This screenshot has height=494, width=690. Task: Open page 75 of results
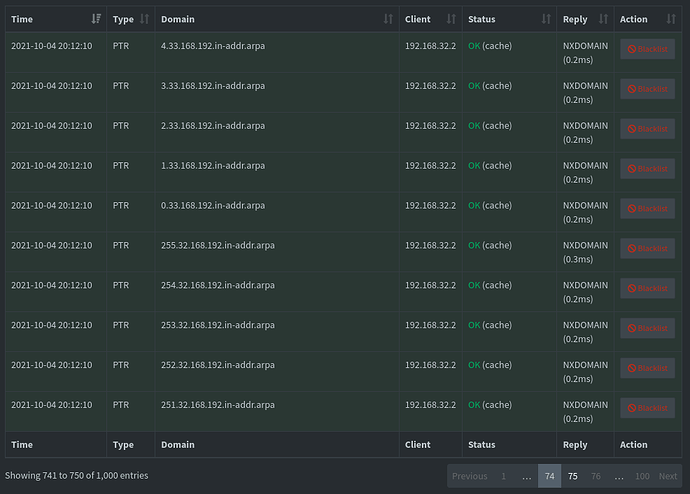573,476
